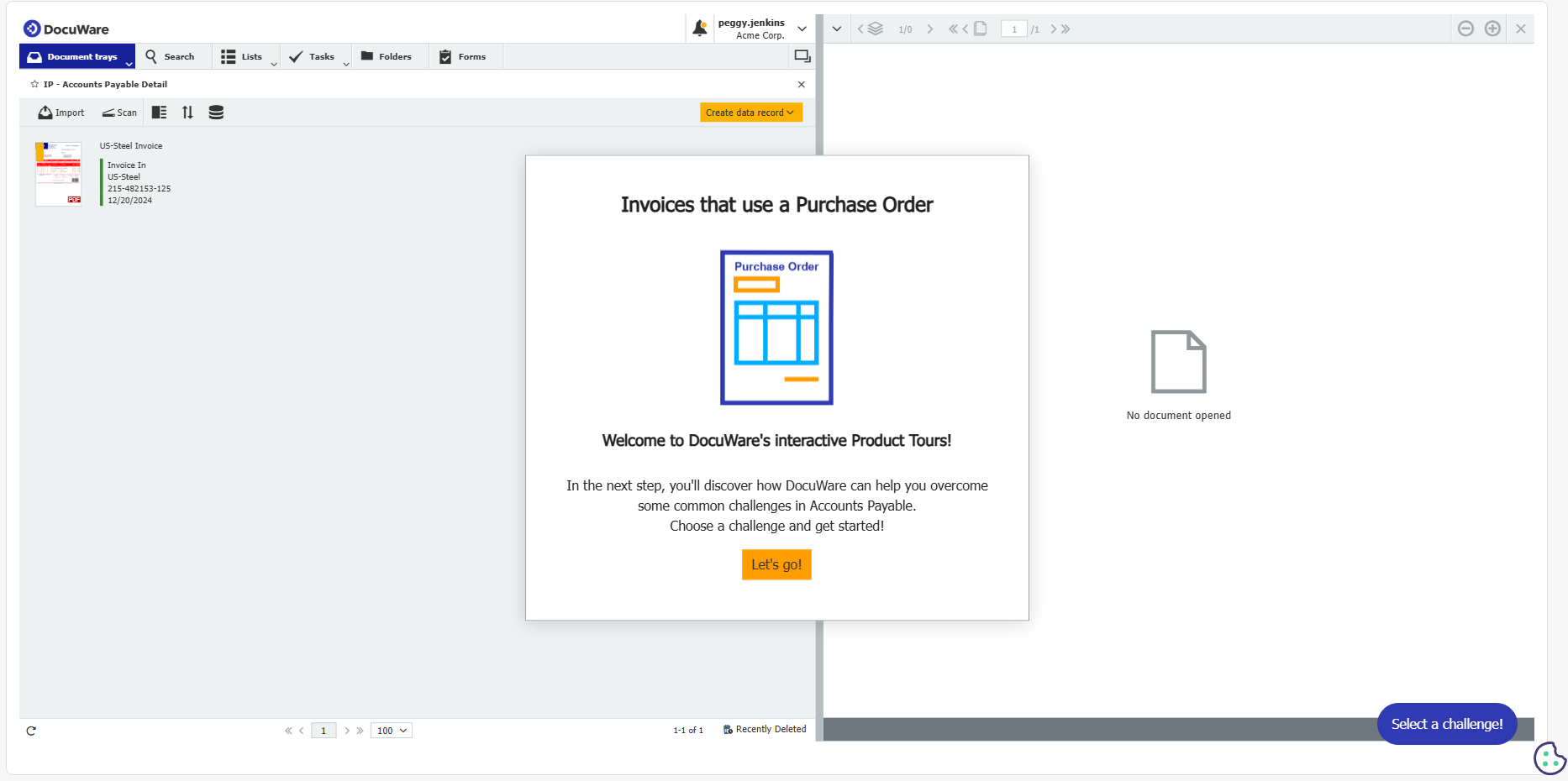1568x781 pixels.
Task: Go to previous document in viewer
Action: [860, 29]
